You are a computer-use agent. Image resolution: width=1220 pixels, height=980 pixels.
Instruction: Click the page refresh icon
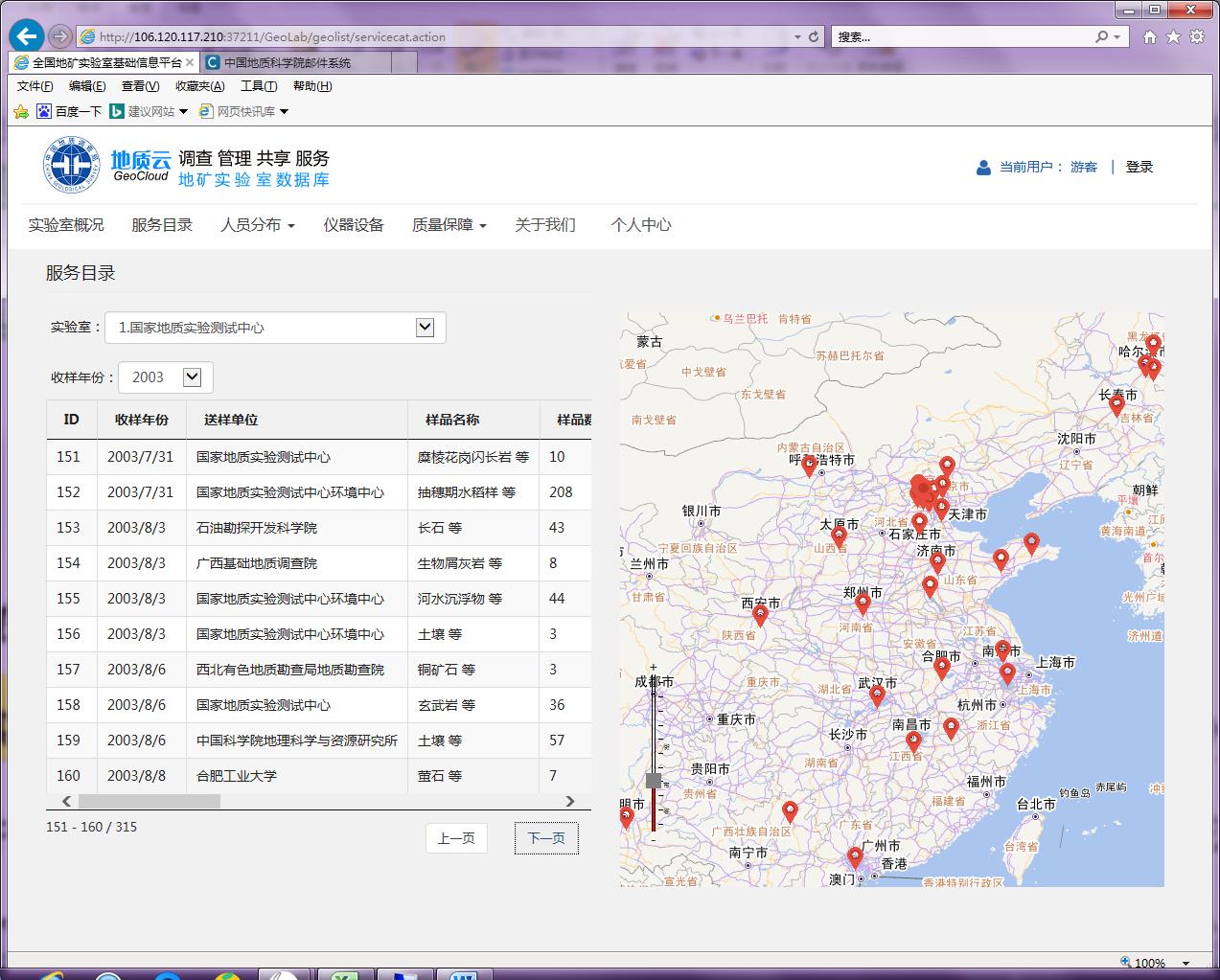(814, 36)
